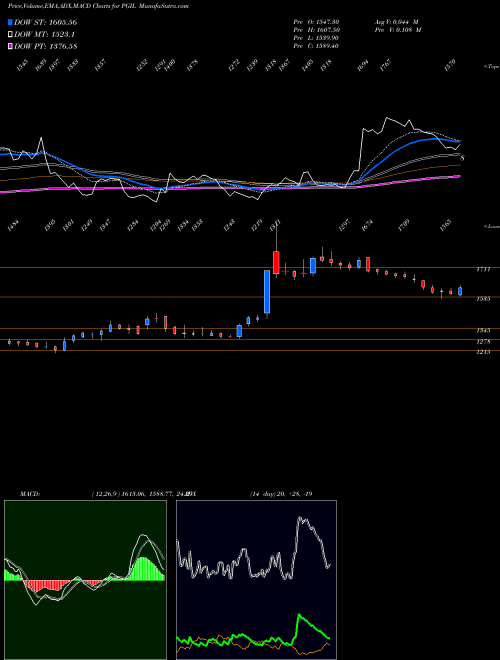Select the DOW PT value label
Image resolution: width=500 pixels, height=660 pixels.
click(45, 46)
